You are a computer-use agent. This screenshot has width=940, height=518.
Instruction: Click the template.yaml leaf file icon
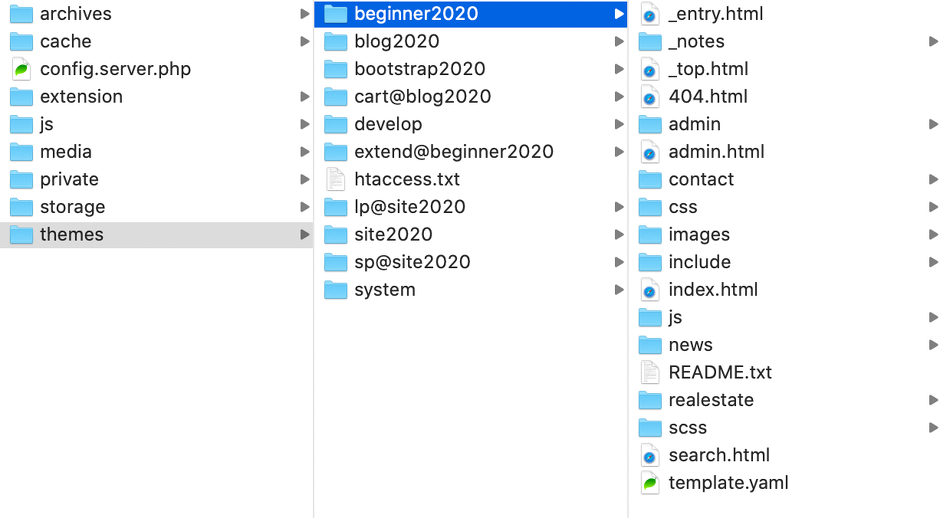650,483
